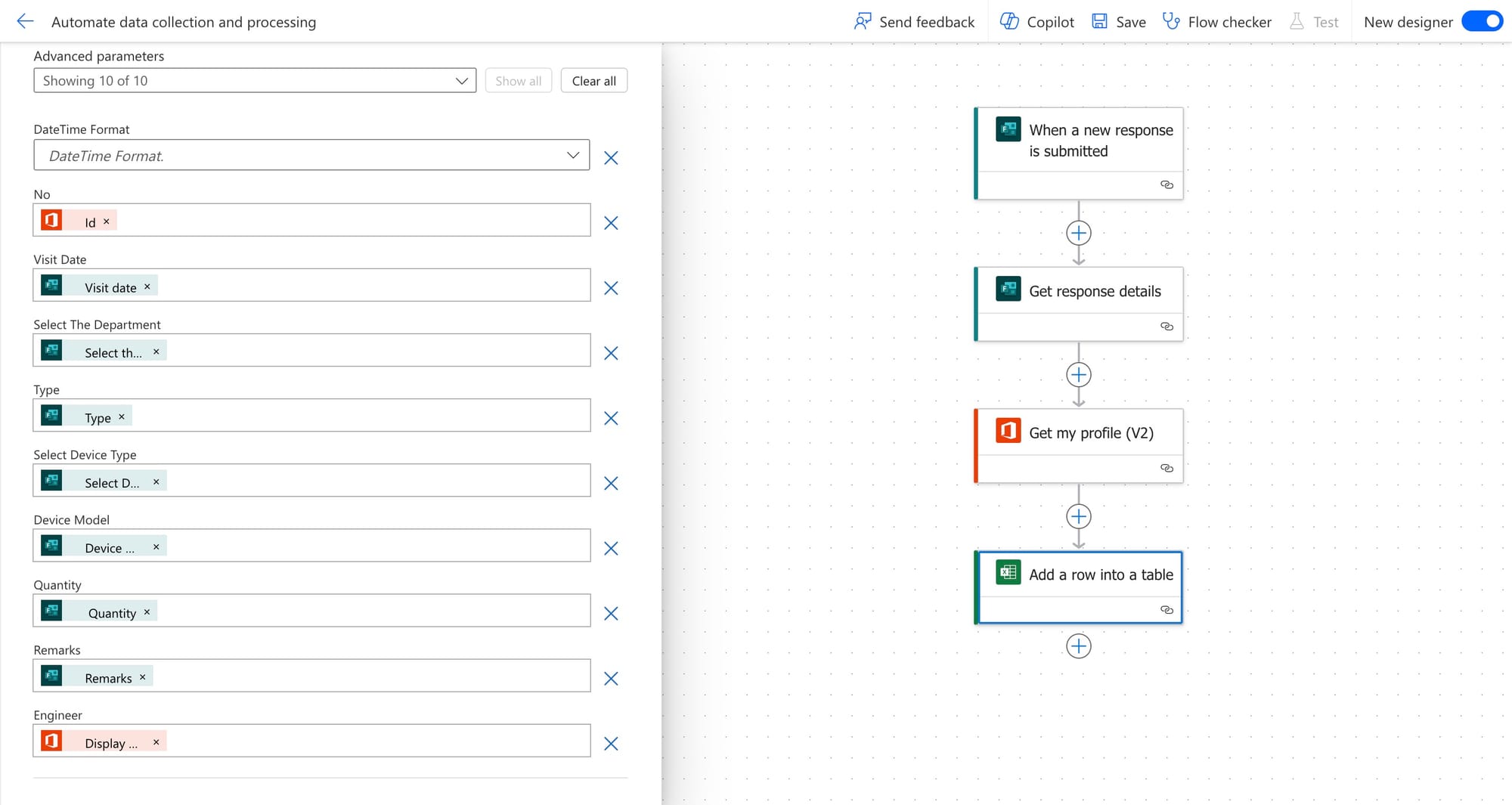The image size is (1512, 805).
Task: Click the Test button
Action: 1314,22
